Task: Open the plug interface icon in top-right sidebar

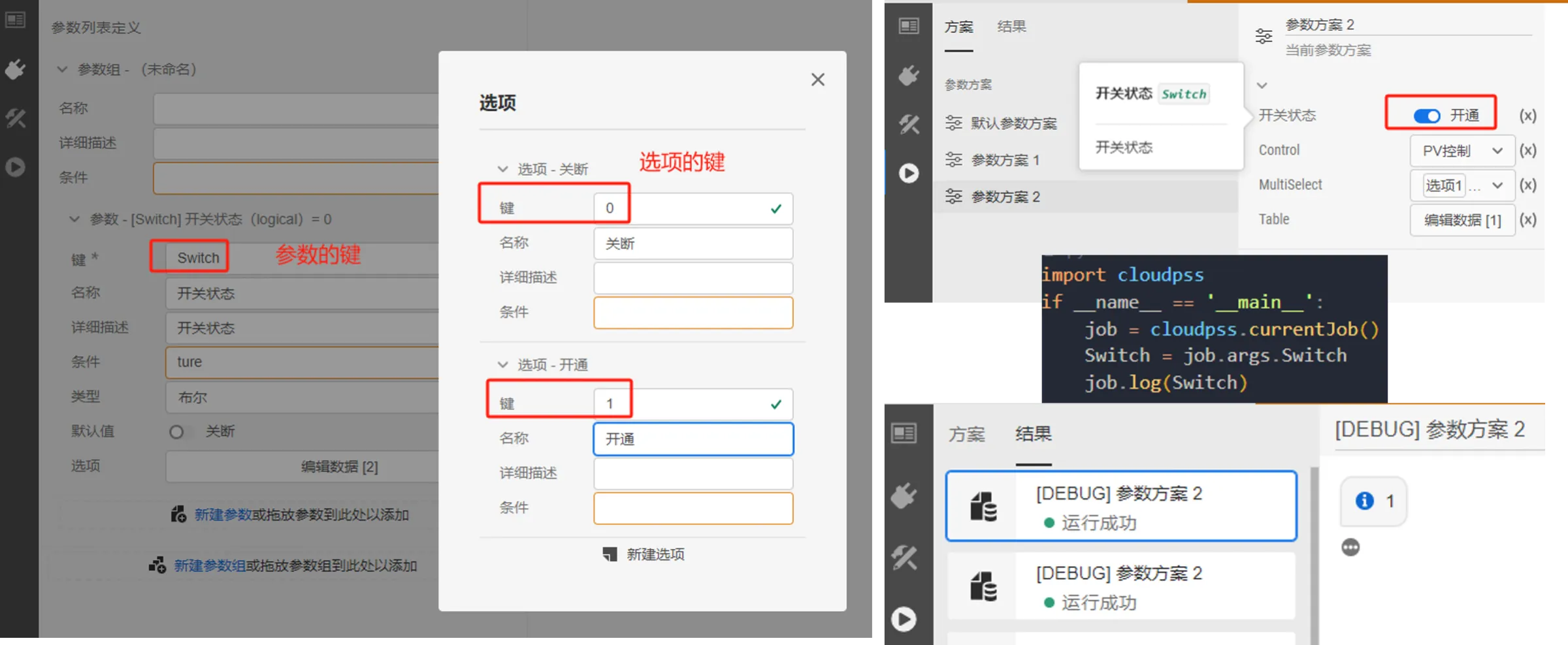Action: pos(908,75)
